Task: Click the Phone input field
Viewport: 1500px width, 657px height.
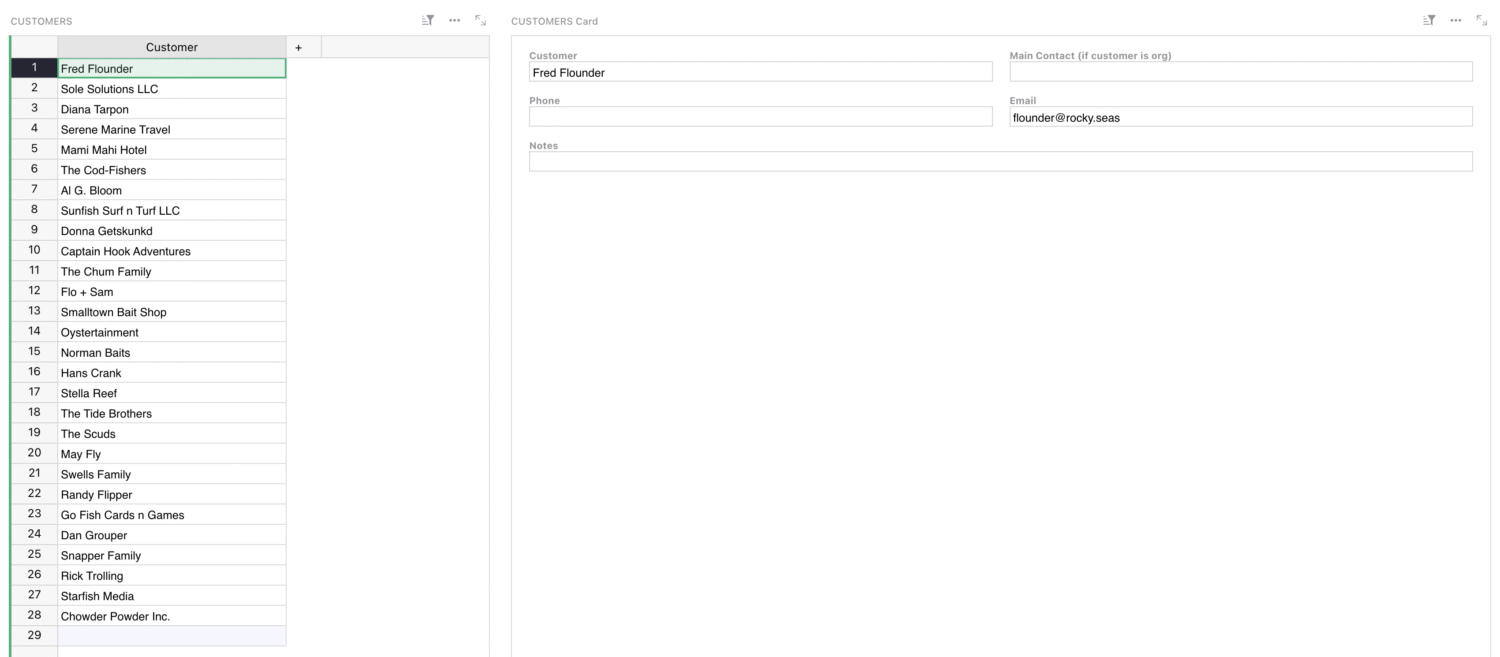Action: point(761,117)
